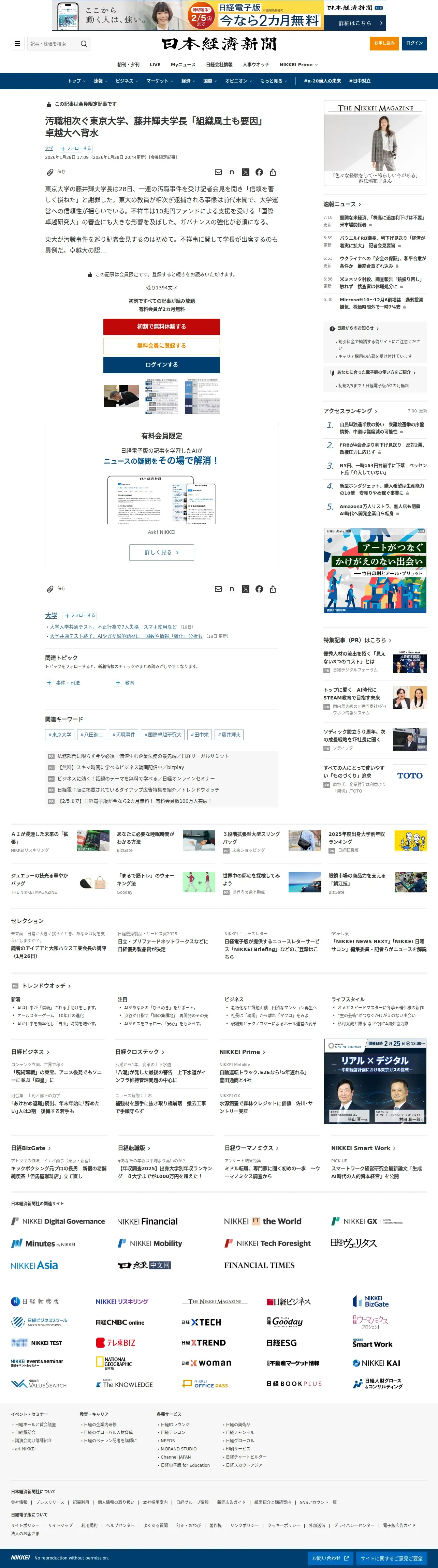Share on Facebook using the top icon

[260, 172]
